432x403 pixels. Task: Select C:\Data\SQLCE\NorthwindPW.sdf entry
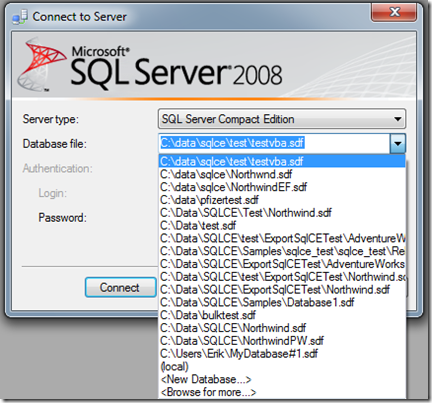(282, 341)
